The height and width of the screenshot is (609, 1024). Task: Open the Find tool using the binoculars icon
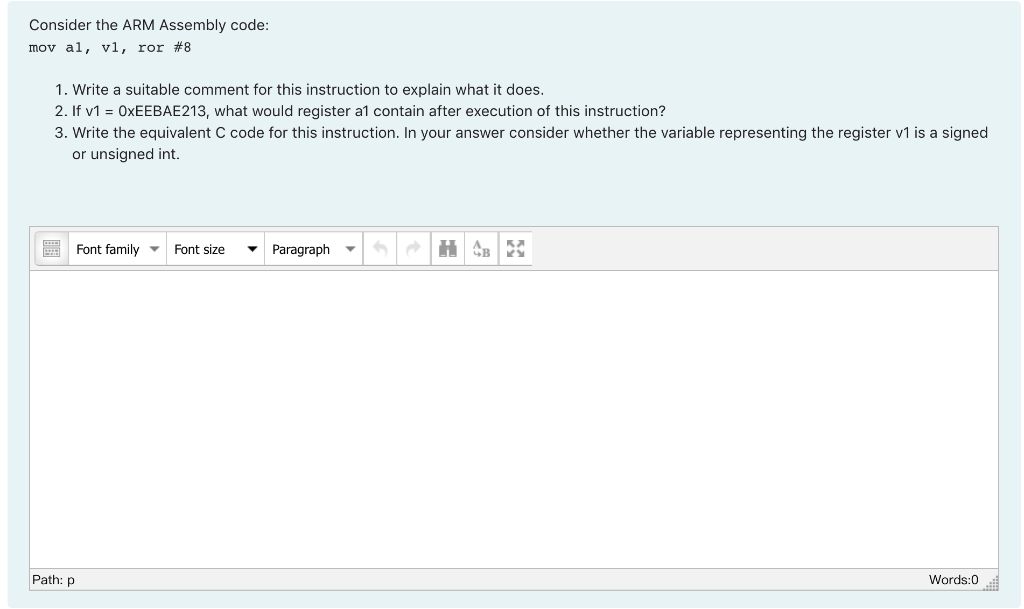447,249
